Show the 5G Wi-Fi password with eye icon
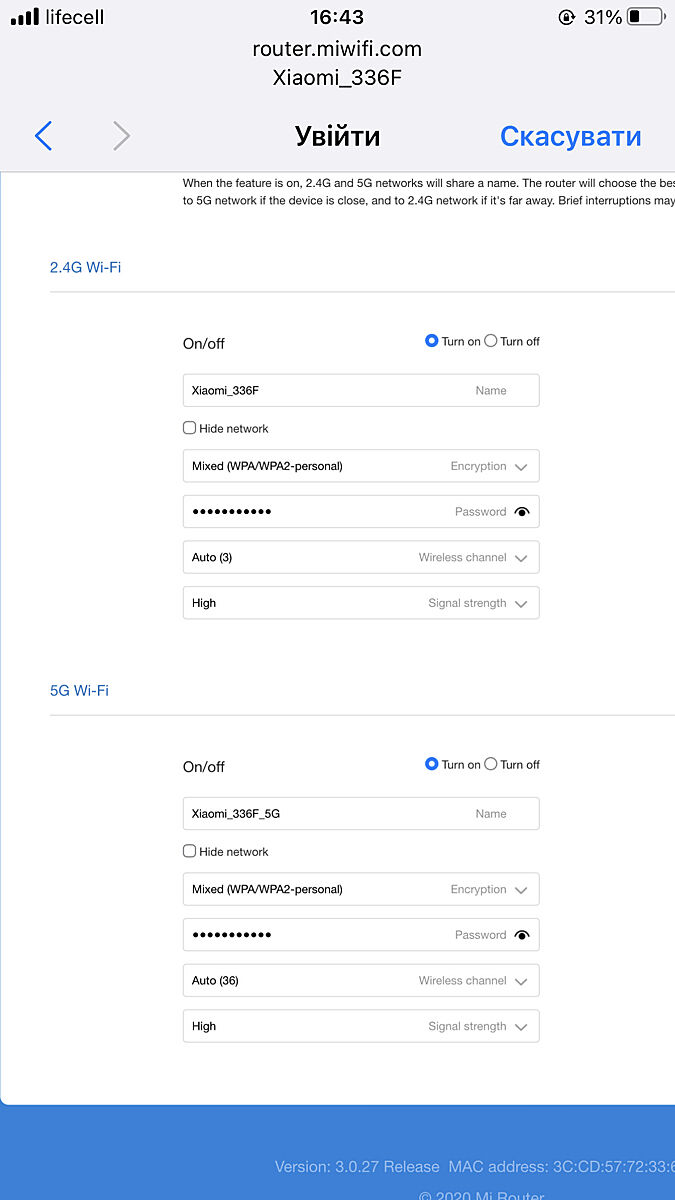The height and width of the screenshot is (1200, 675). click(x=521, y=935)
